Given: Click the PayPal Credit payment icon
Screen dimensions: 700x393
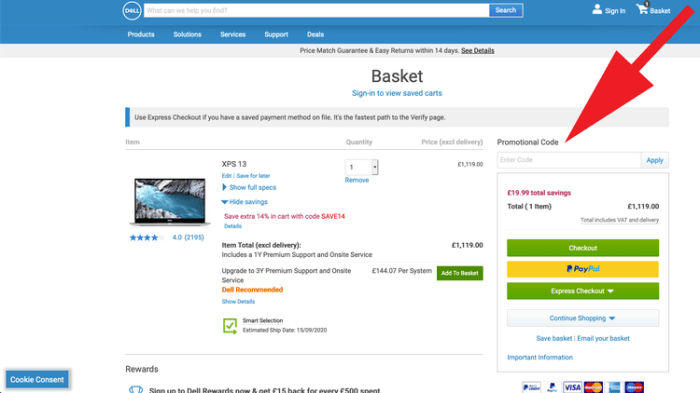Looking at the screenshot, I should point(531,387).
